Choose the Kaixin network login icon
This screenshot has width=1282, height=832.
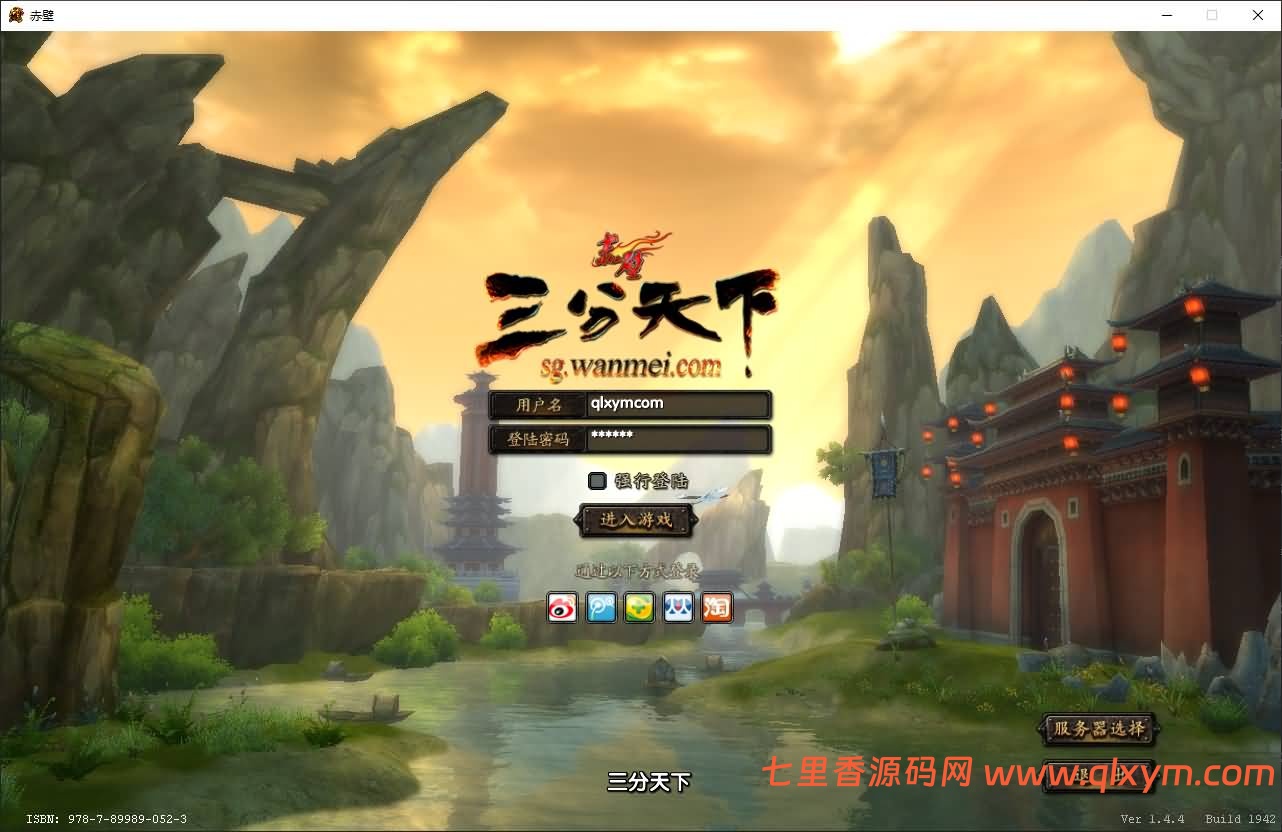(x=639, y=607)
